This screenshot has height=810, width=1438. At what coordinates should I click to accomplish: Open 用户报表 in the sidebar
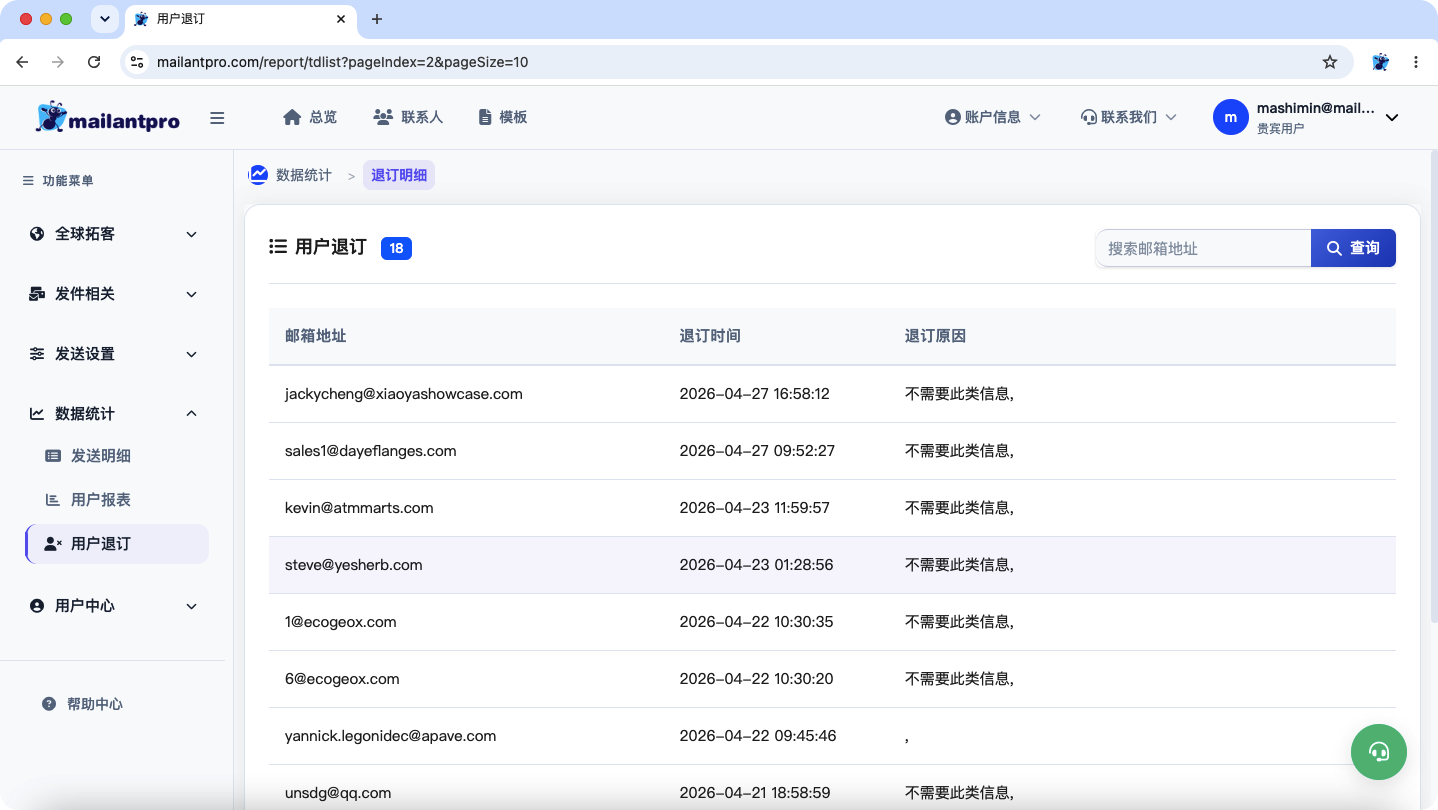(101, 500)
